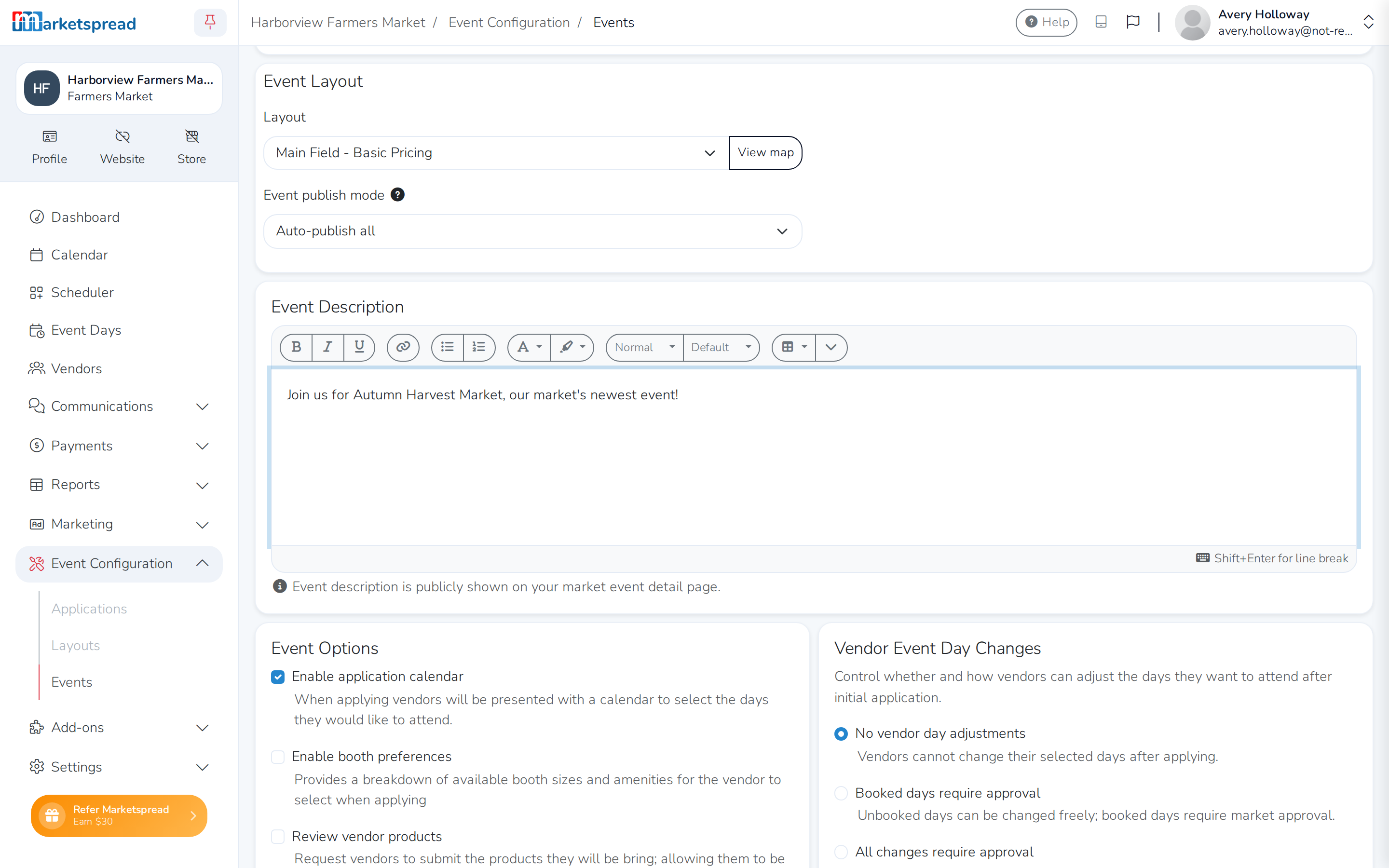Open the text color picker
The height and width of the screenshot is (868, 1389).
[529, 347]
